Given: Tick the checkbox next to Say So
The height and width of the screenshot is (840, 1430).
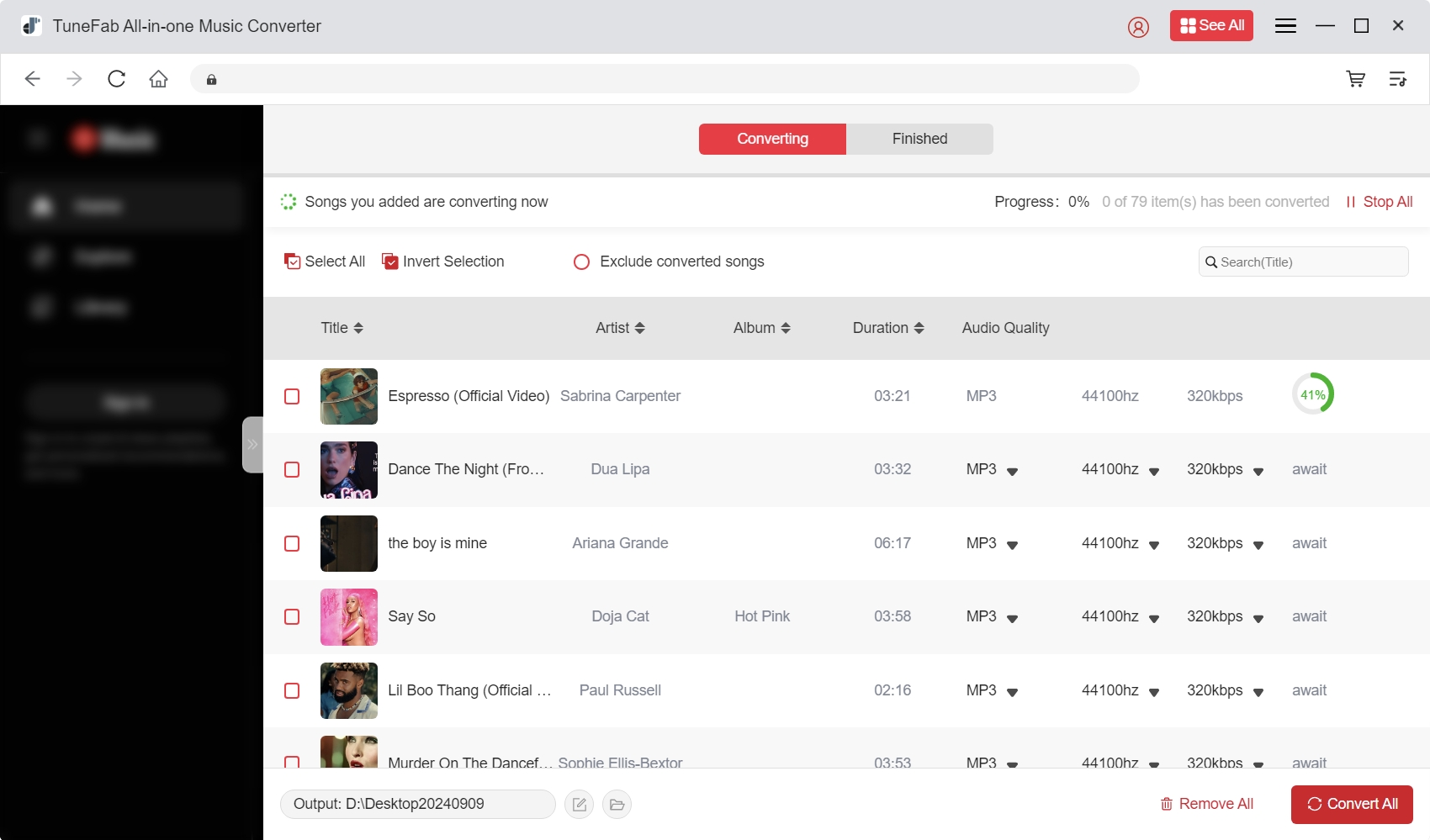Looking at the screenshot, I should tap(292, 617).
